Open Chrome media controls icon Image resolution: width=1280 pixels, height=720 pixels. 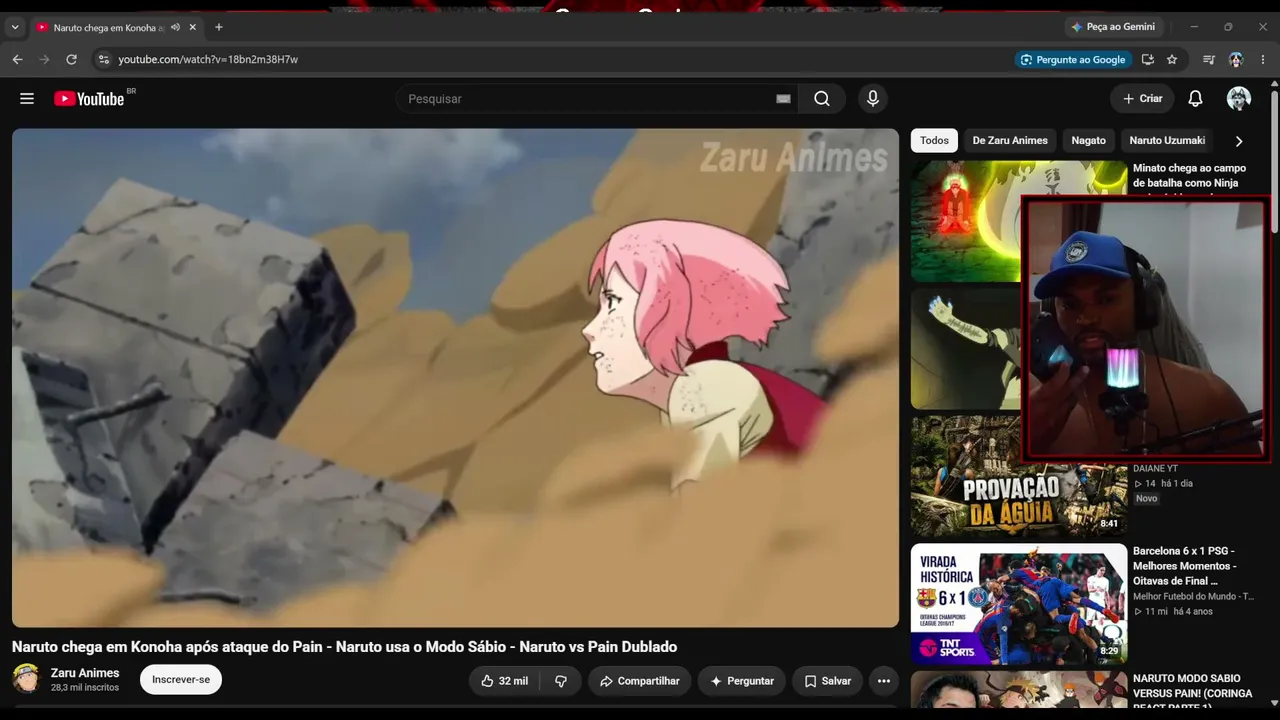(x=1209, y=60)
